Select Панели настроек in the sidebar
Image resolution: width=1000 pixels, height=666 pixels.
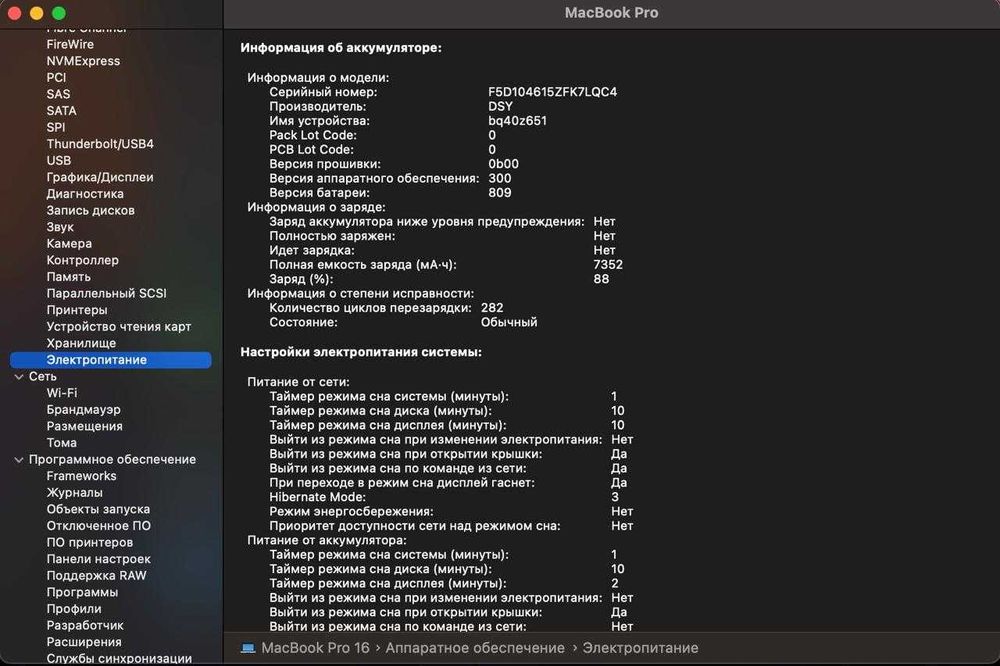point(98,558)
